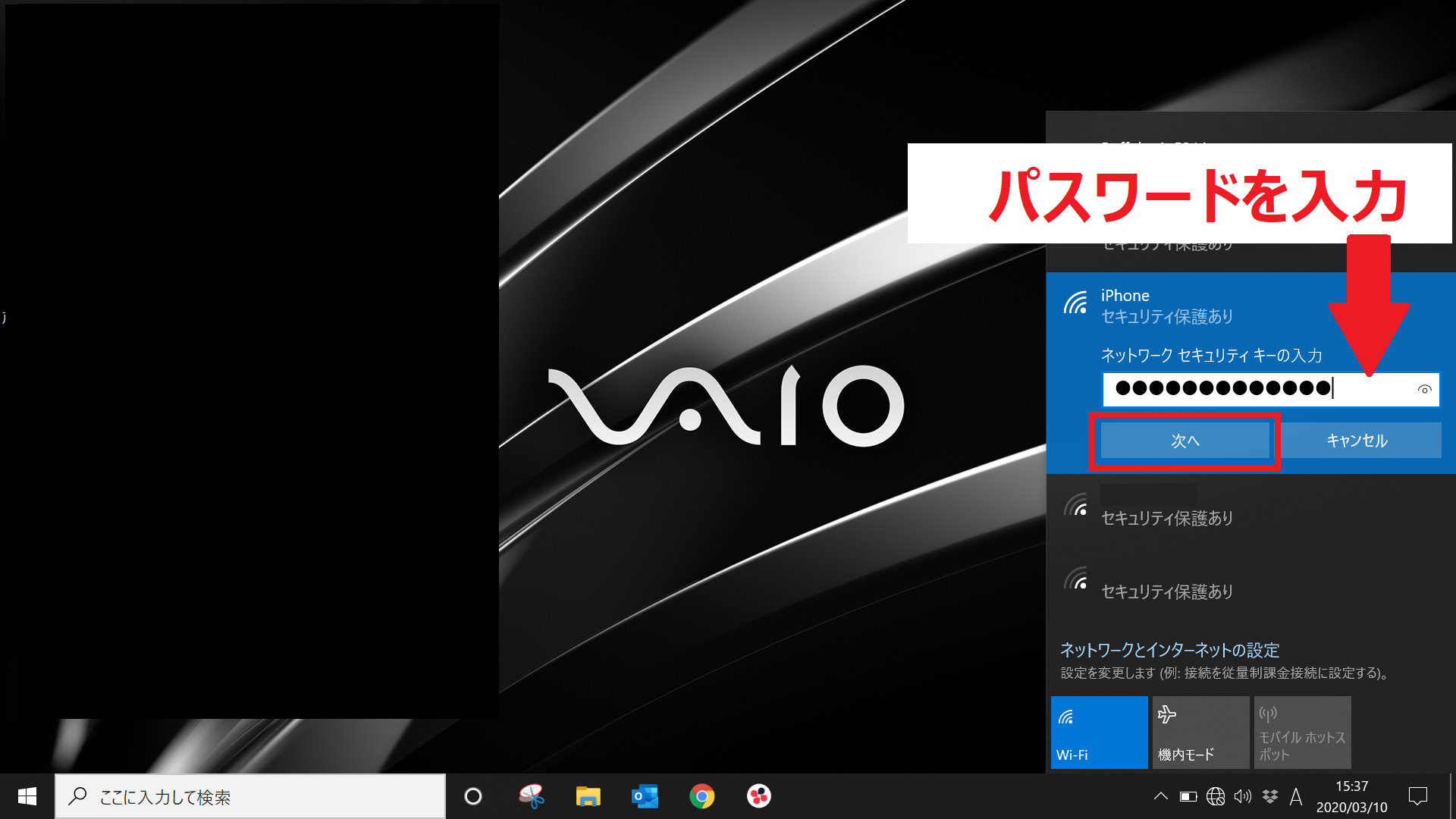
Task: Click the キャンセル button
Action: pyautogui.click(x=1357, y=441)
